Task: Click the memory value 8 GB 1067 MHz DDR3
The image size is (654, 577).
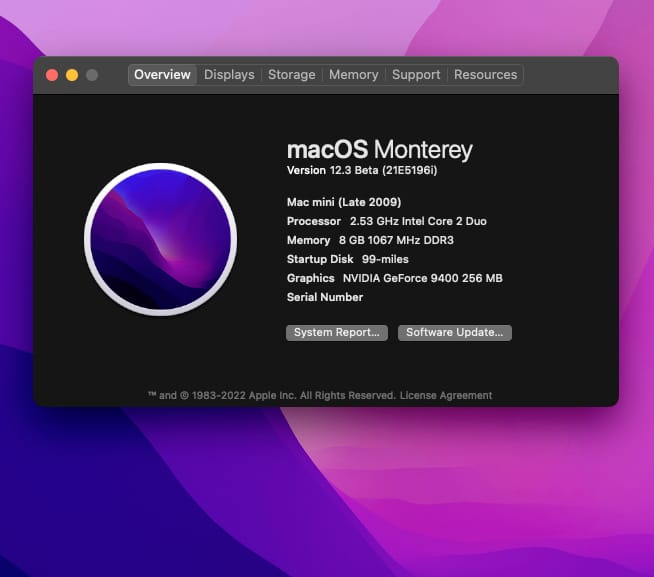Action: pyautogui.click(x=396, y=240)
